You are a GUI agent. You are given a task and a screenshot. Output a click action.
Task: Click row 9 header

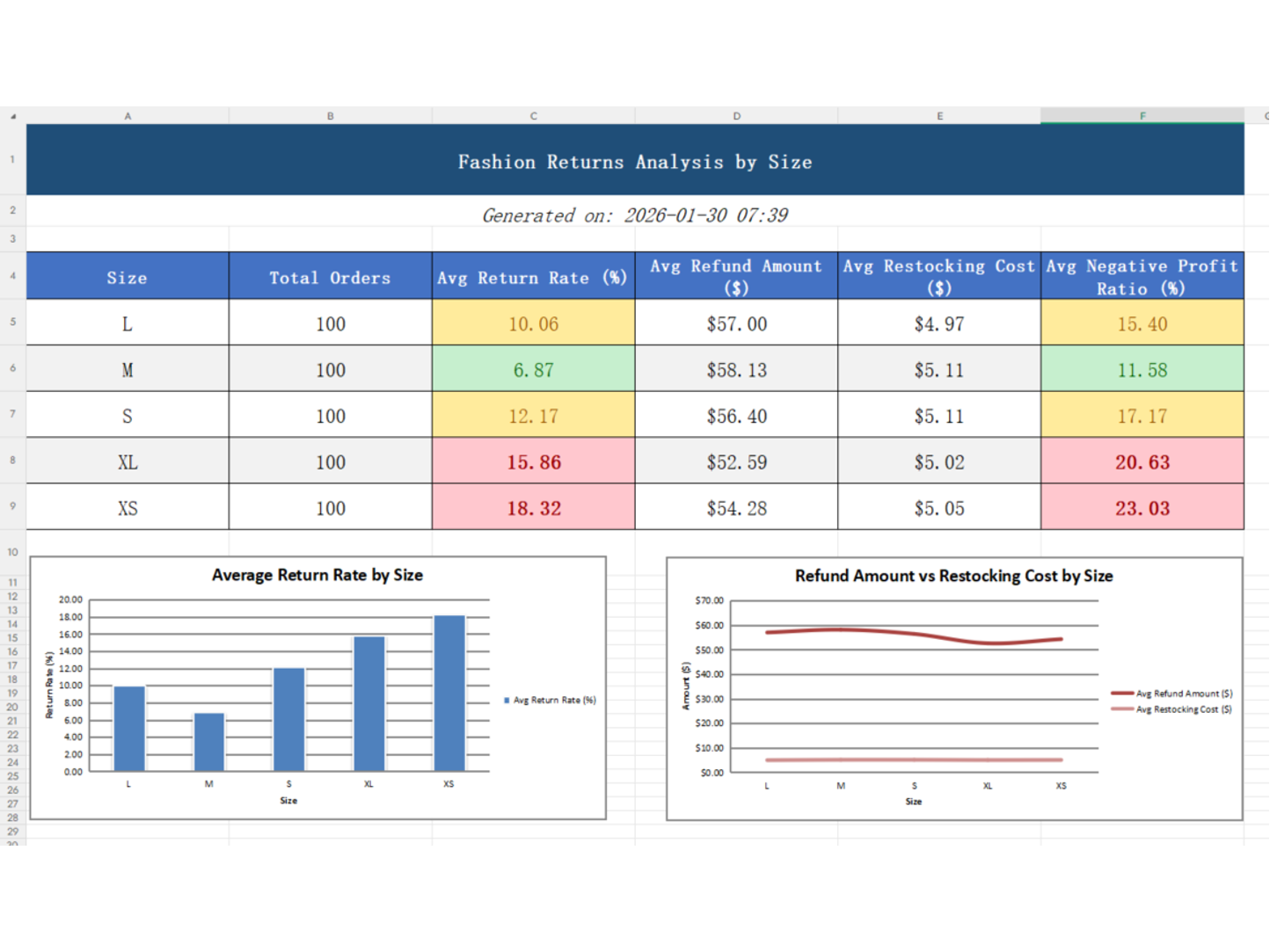(x=12, y=507)
